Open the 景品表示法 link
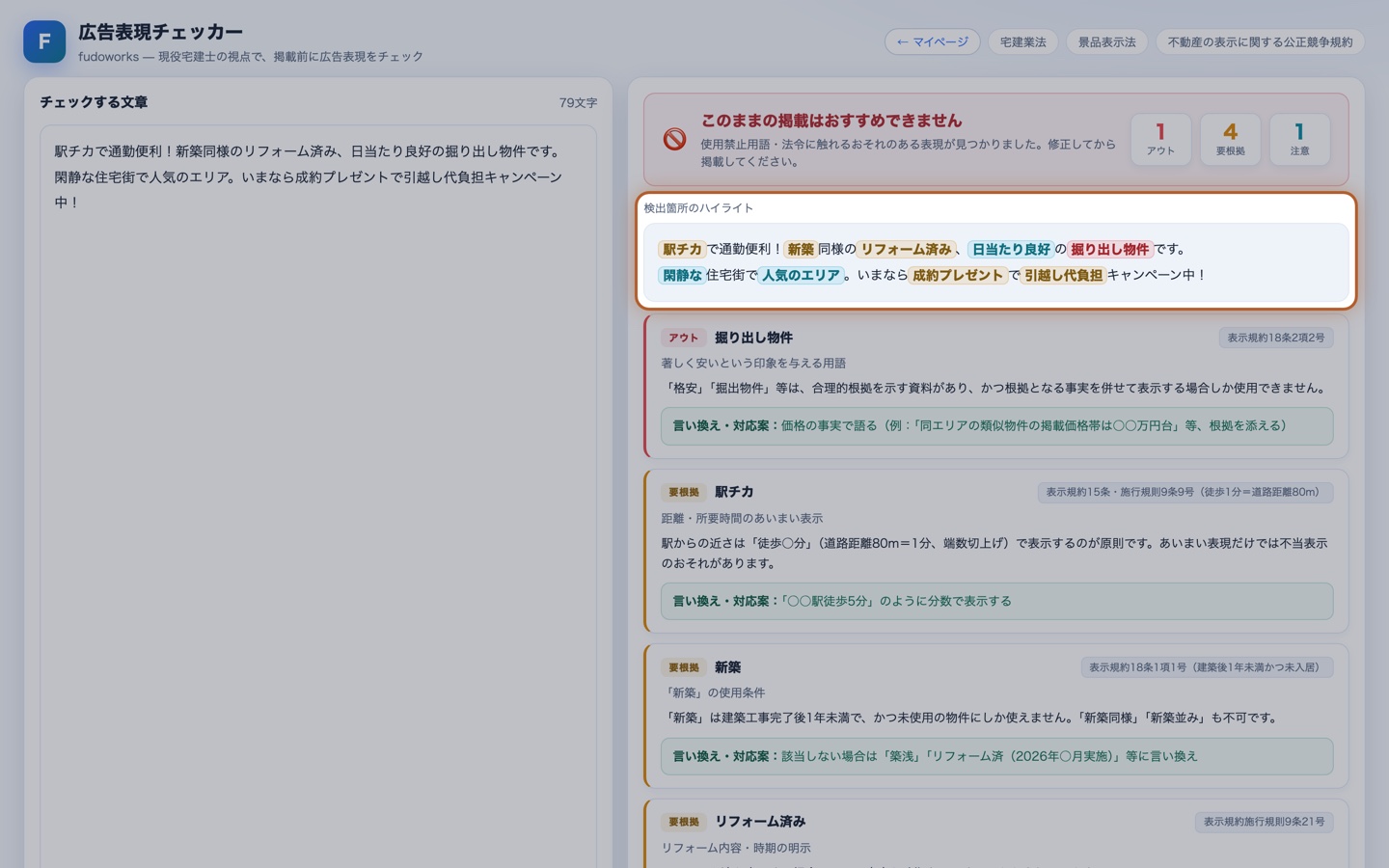 1106,41
